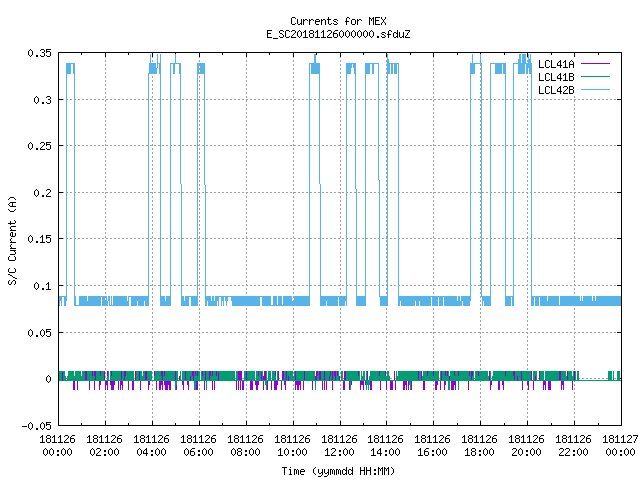Click the 181126 18:00 time tick label
The height and width of the screenshot is (480, 640).
[479, 446]
